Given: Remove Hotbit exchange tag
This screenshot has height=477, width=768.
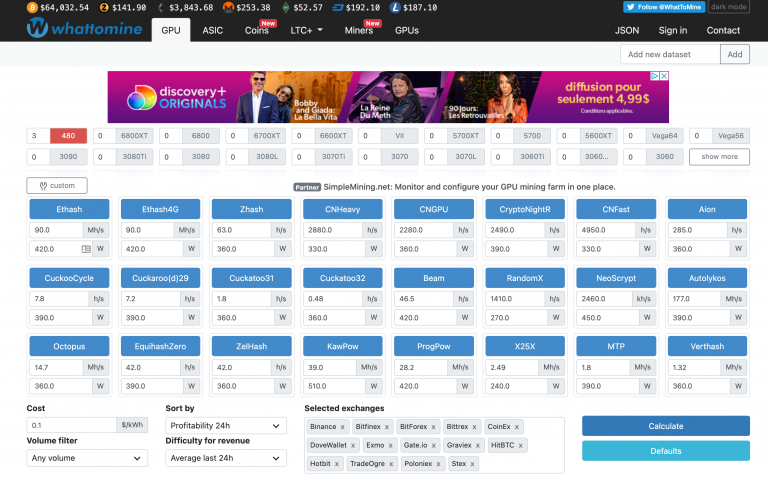Looking at the screenshot, I should [x=336, y=464].
